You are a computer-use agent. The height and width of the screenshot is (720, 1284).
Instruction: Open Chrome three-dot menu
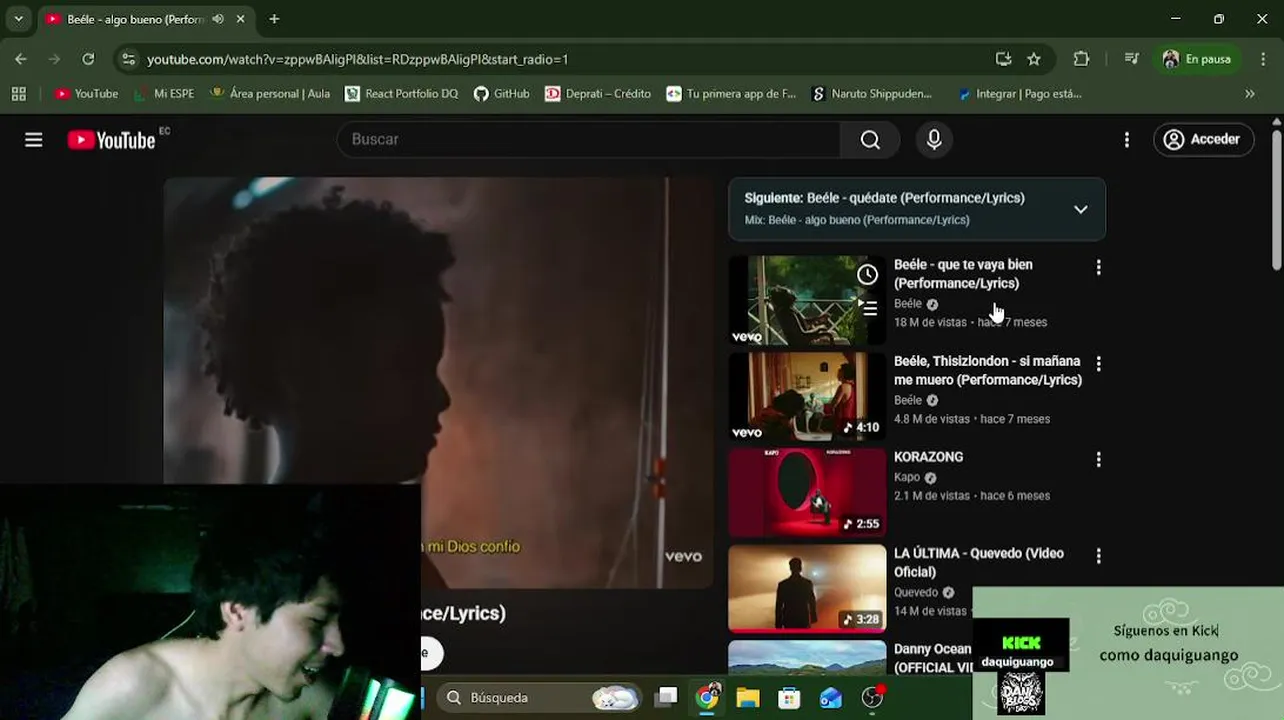pyautogui.click(x=1263, y=59)
